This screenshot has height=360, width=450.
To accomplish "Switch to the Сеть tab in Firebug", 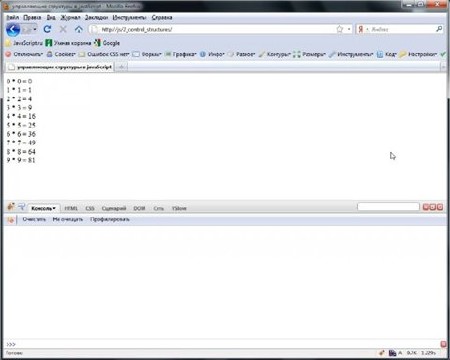I will [x=159, y=208].
